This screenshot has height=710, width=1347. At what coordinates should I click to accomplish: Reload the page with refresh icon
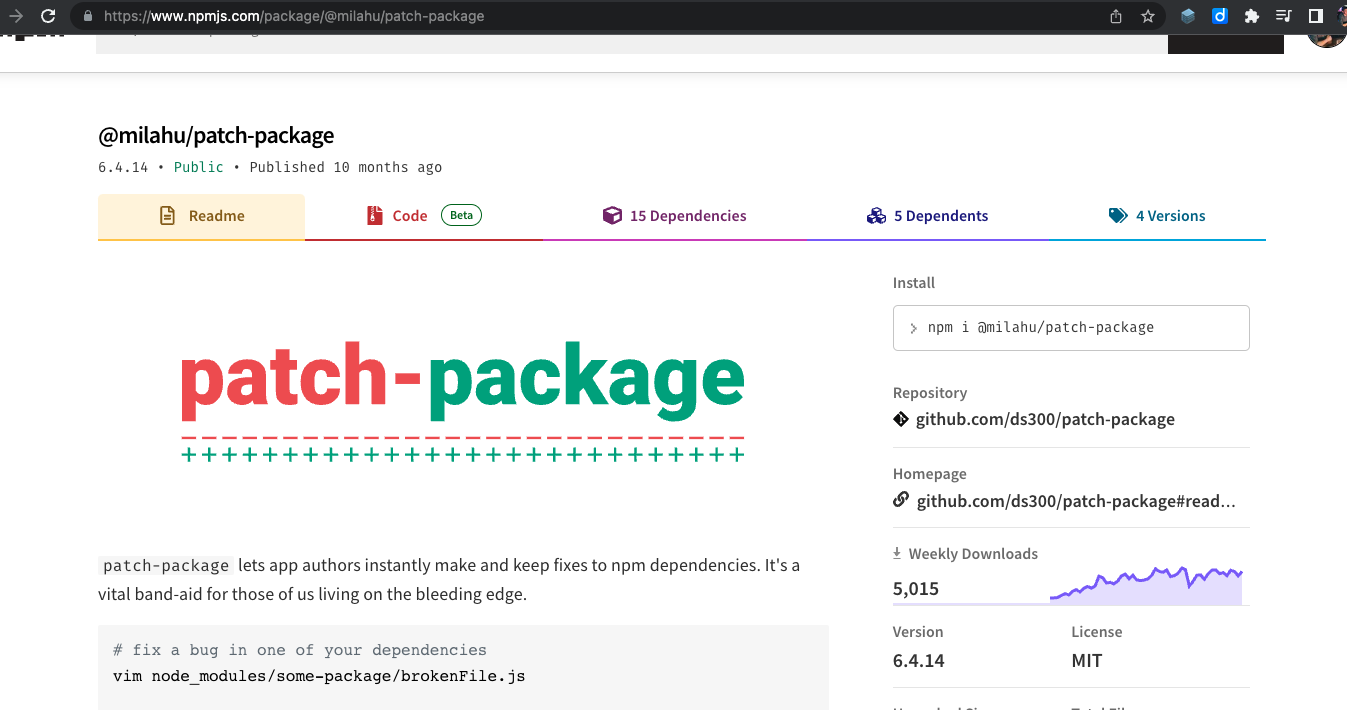point(48,16)
